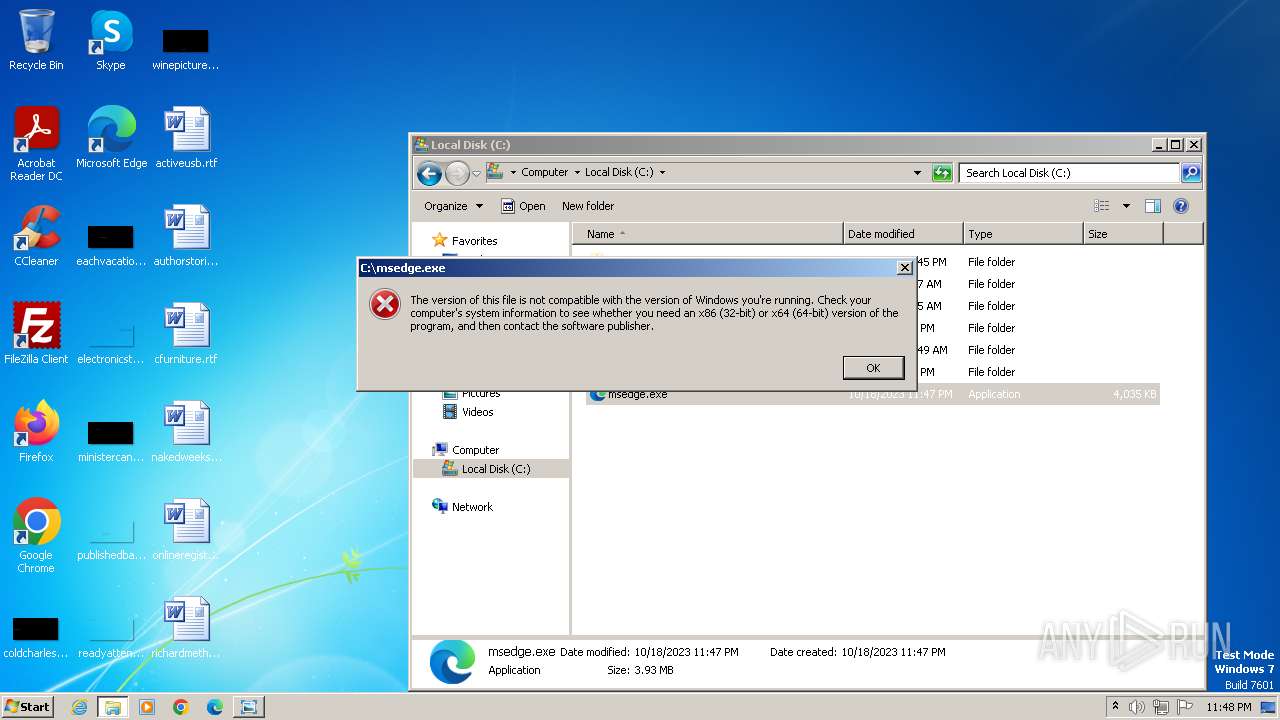Open Recycle Bin desktop icon
The width and height of the screenshot is (1280, 720).
click(x=36, y=41)
